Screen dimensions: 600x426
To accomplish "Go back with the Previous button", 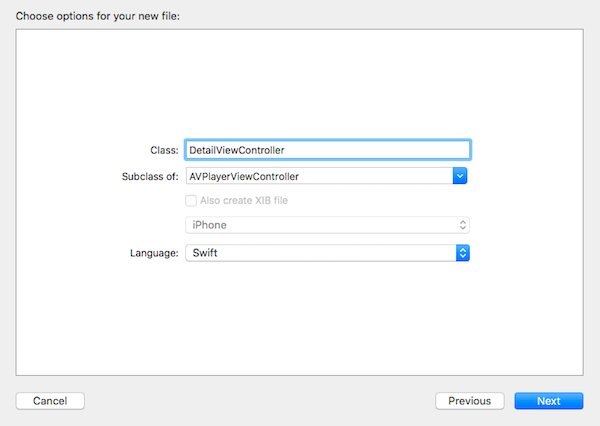I will pos(470,401).
